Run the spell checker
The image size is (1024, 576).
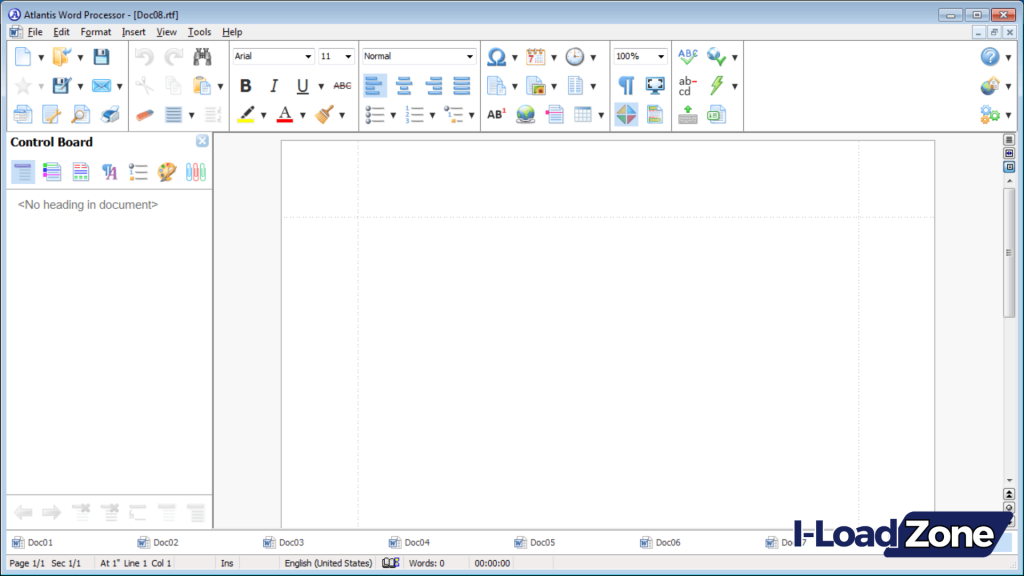687,57
